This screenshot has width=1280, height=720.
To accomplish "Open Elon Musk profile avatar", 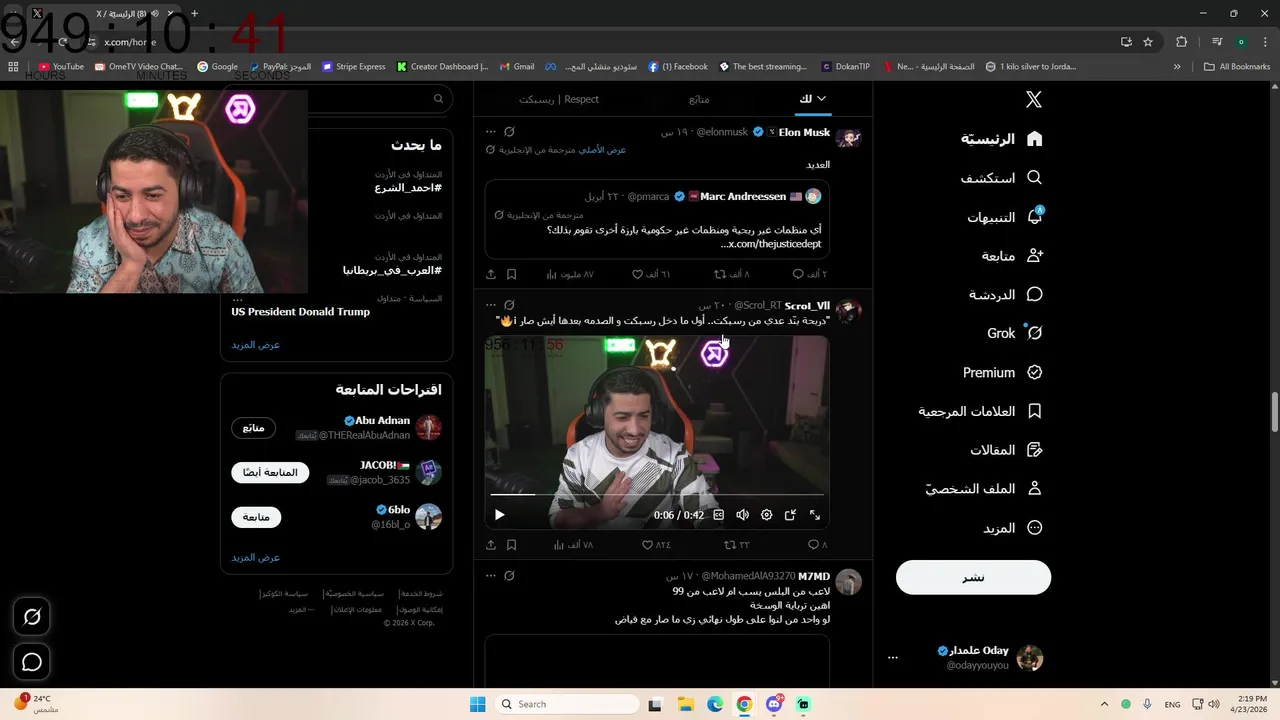I will tap(849, 138).
